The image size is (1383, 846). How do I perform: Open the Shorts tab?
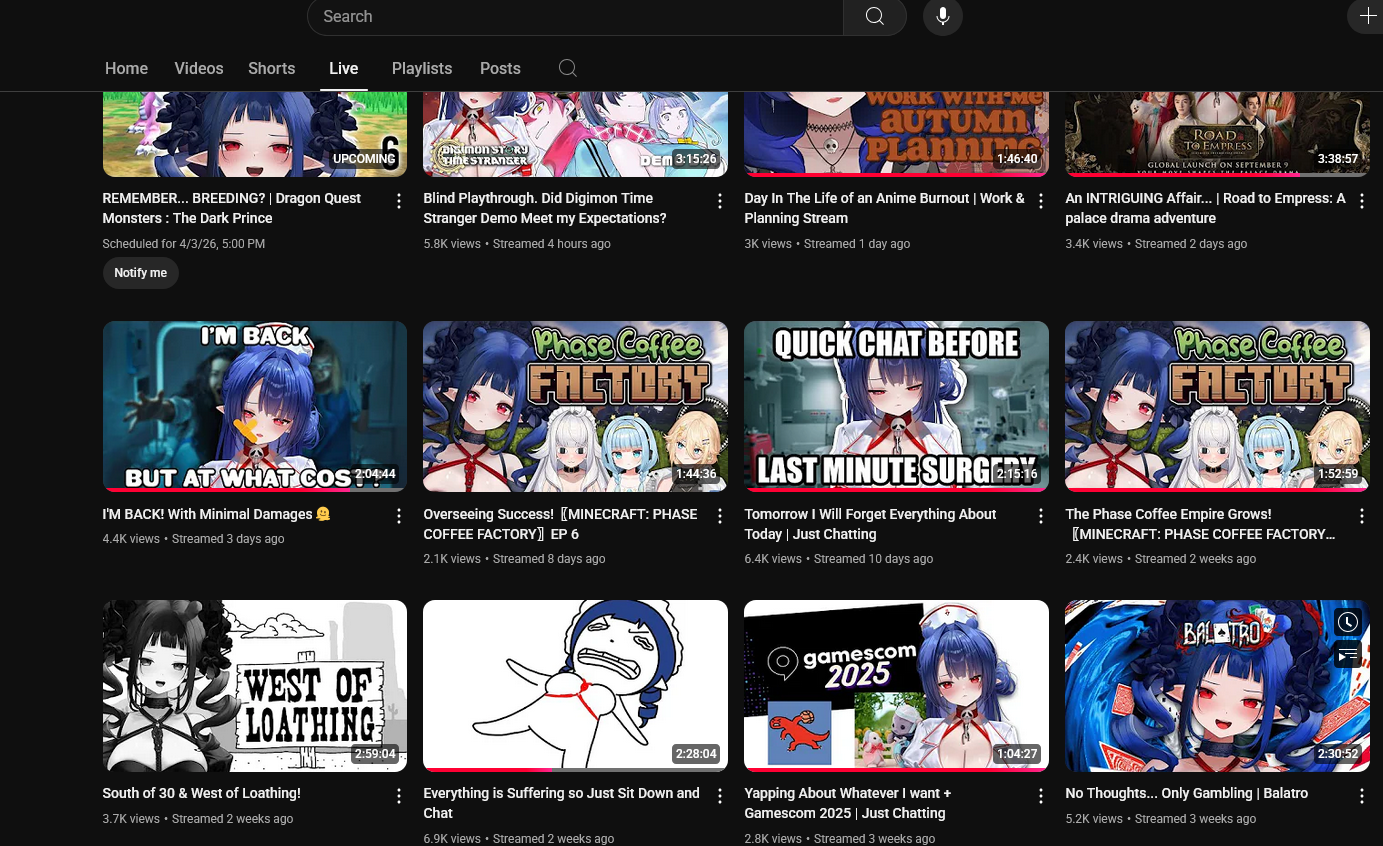click(x=271, y=68)
